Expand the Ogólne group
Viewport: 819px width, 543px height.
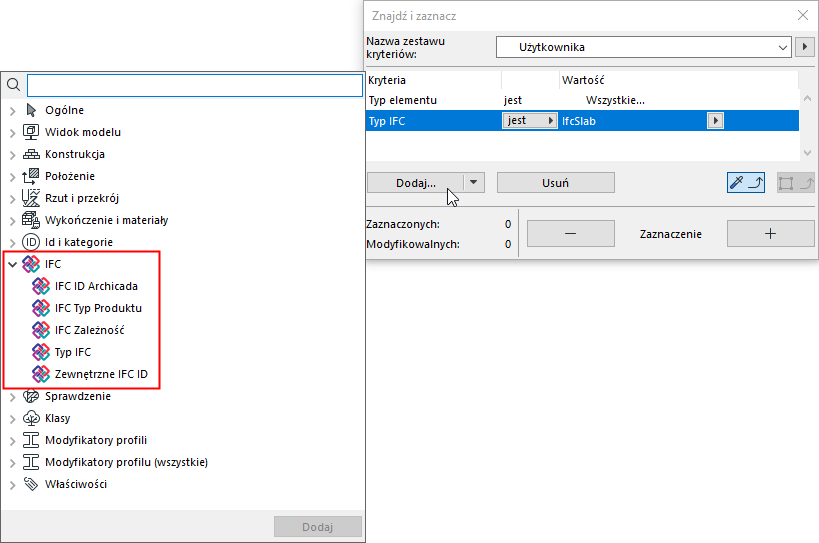tap(13, 111)
